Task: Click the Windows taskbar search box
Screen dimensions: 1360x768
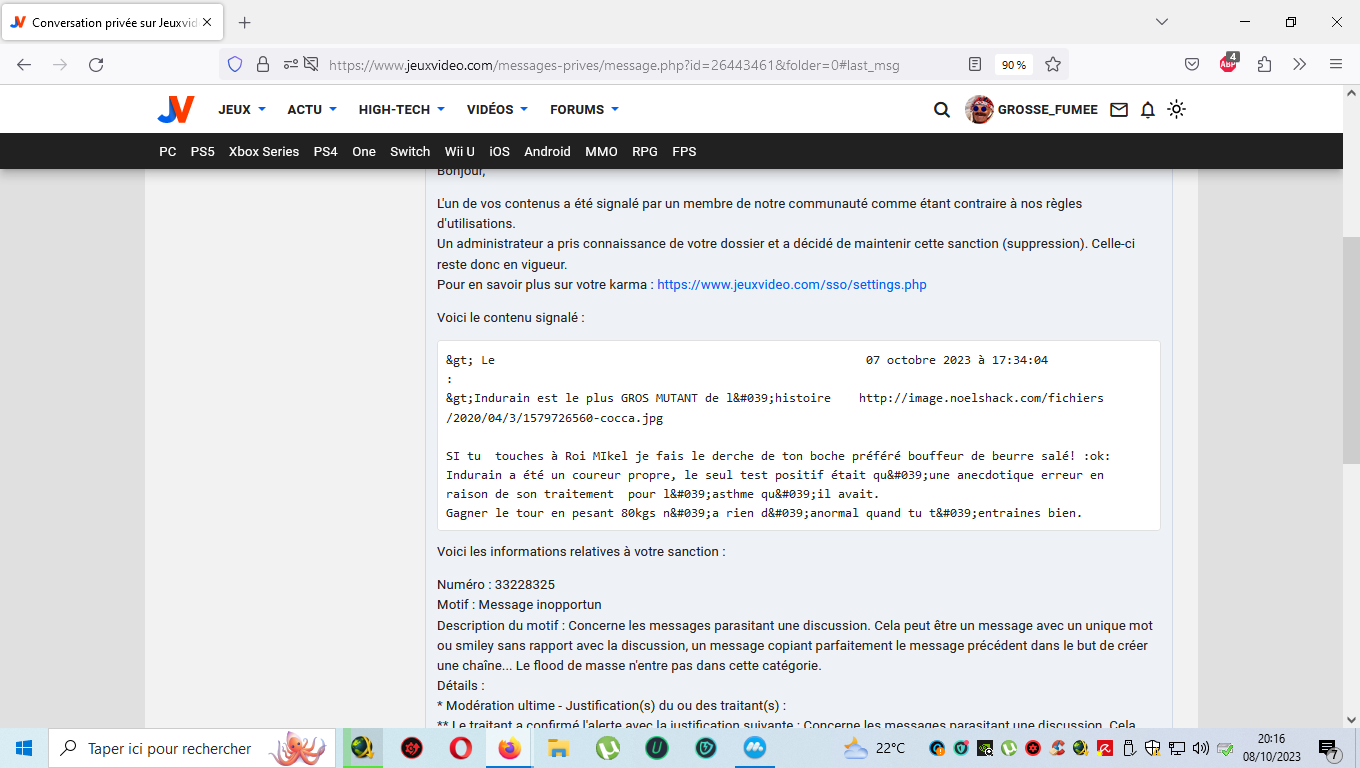Action: 168,748
